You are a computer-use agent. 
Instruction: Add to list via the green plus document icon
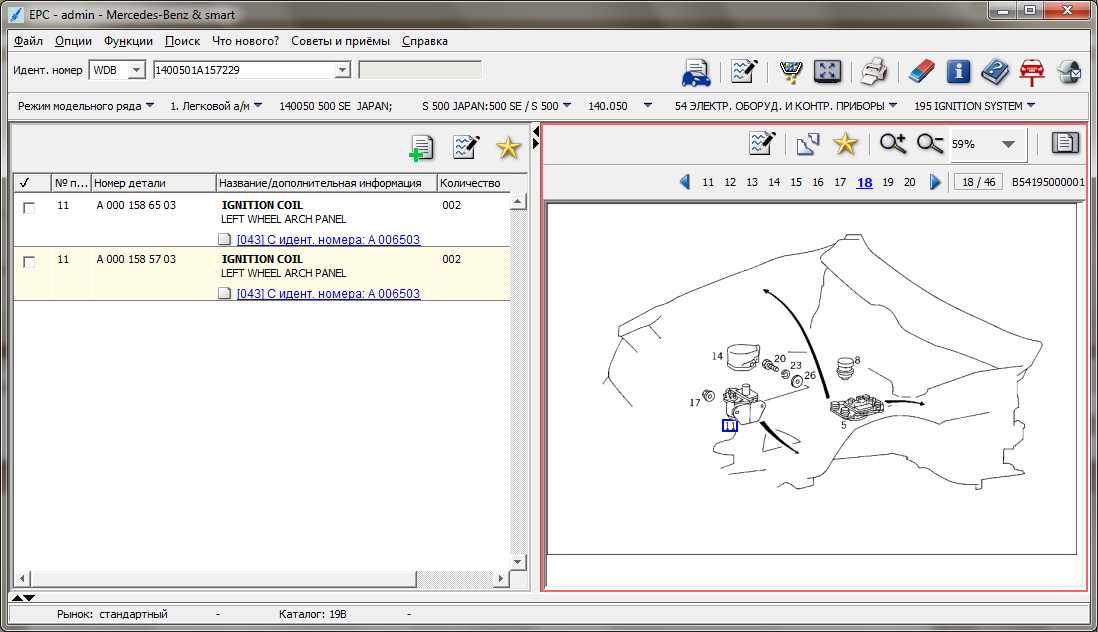click(422, 148)
